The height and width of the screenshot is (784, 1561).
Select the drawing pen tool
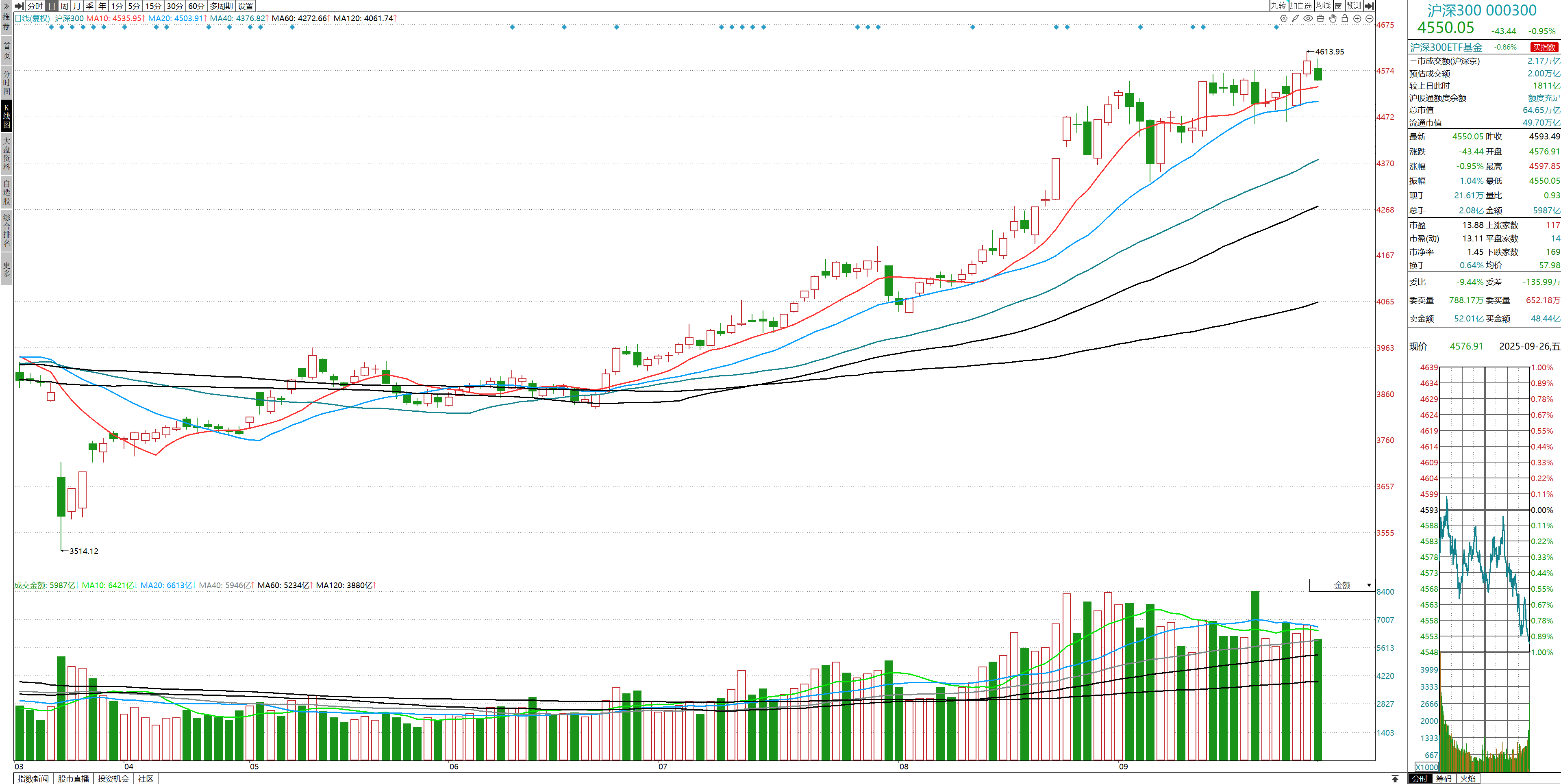[1296, 19]
